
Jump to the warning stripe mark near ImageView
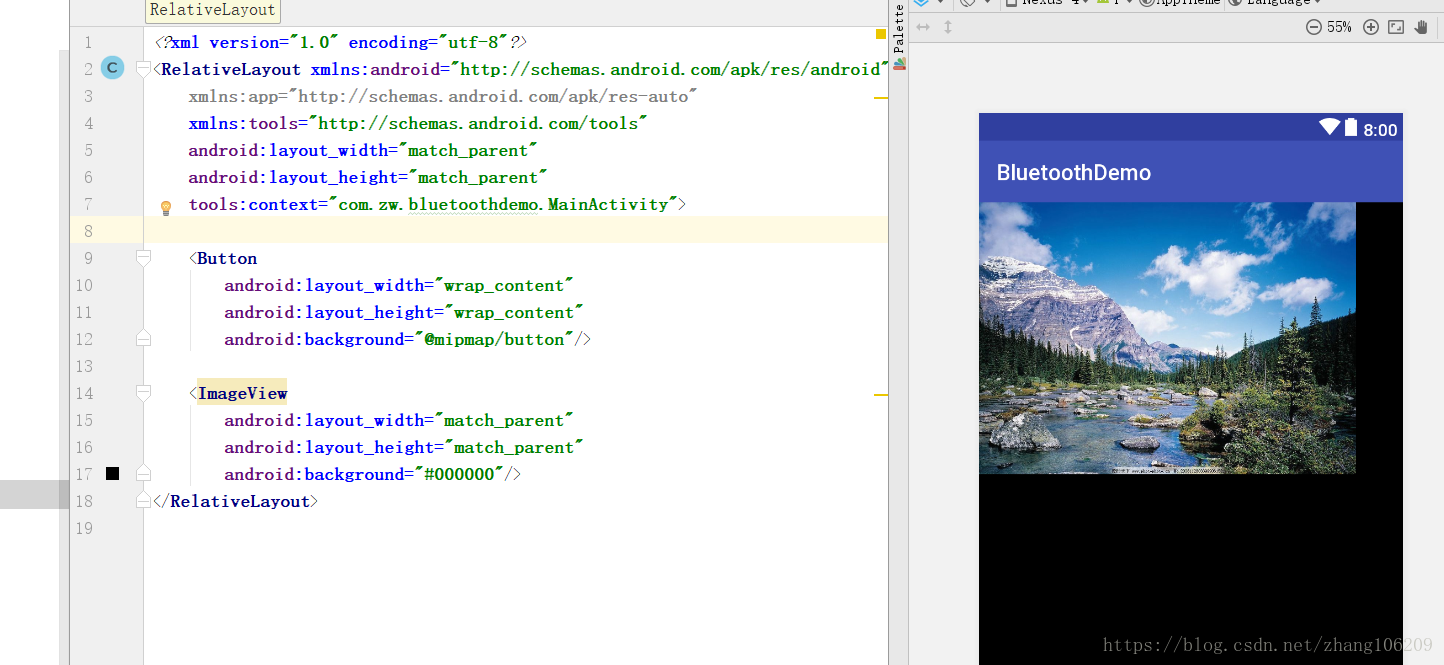(x=881, y=395)
